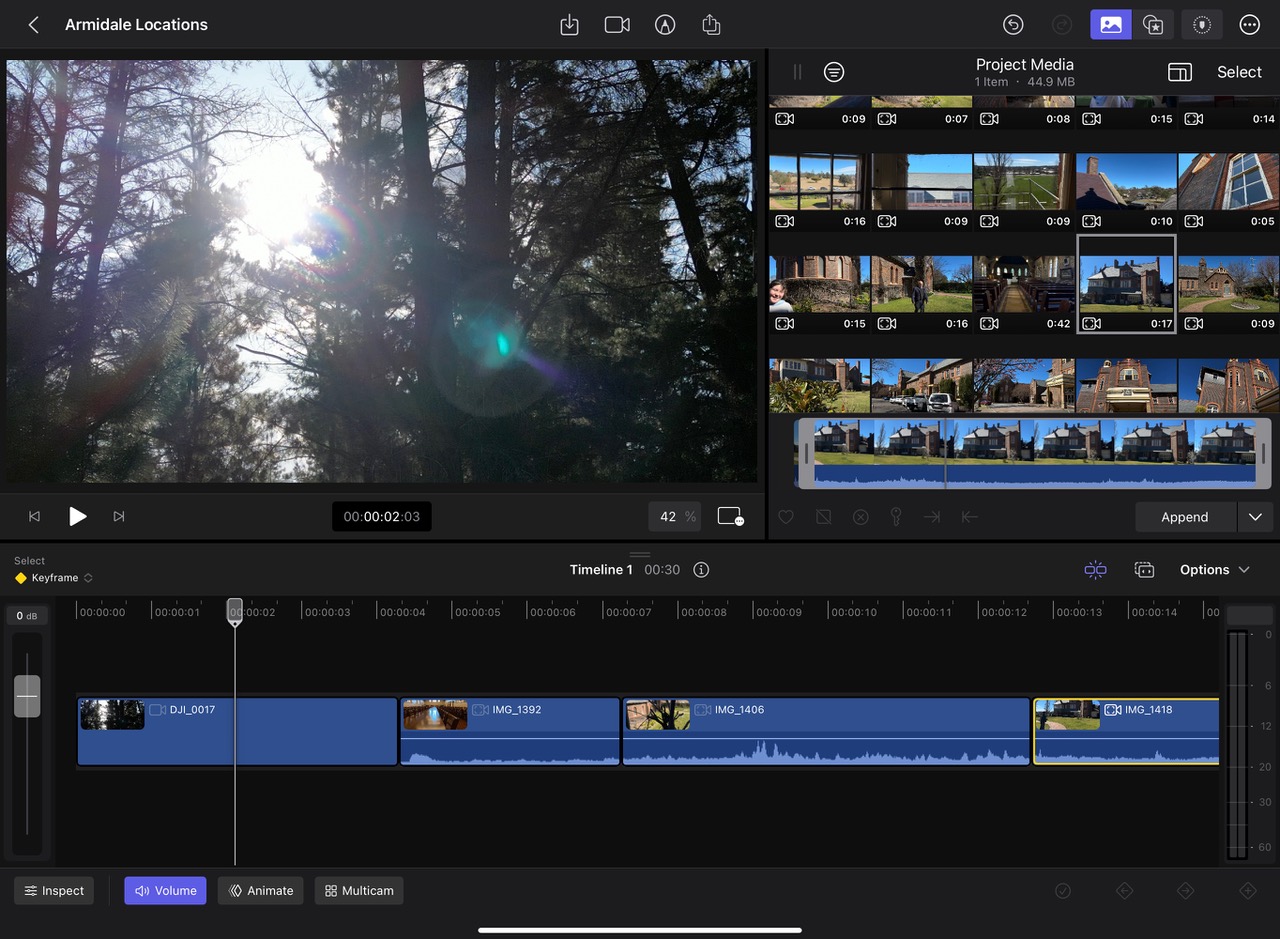Open the Multicam tab
Viewport: 1280px width, 939px height.
359,891
